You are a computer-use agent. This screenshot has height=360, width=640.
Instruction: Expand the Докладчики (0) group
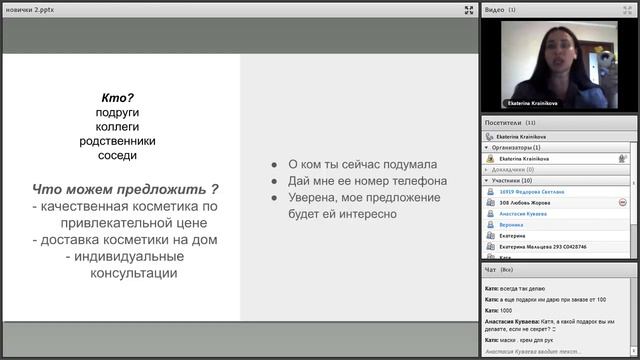[486, 169]
